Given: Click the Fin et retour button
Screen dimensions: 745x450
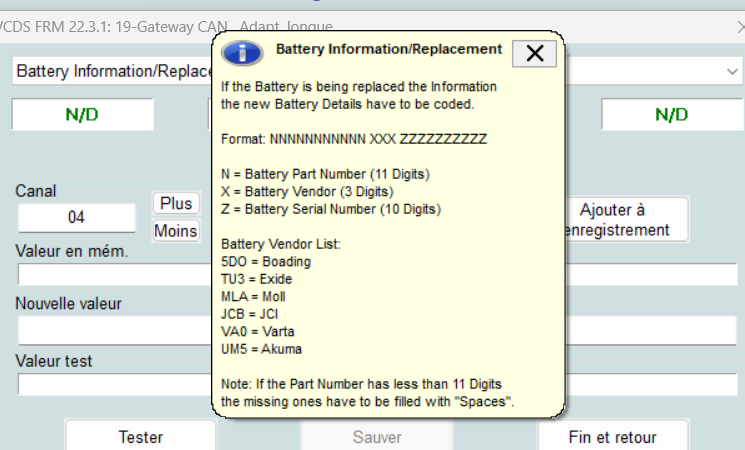Looking at the screenshot, I should (613, 437).
